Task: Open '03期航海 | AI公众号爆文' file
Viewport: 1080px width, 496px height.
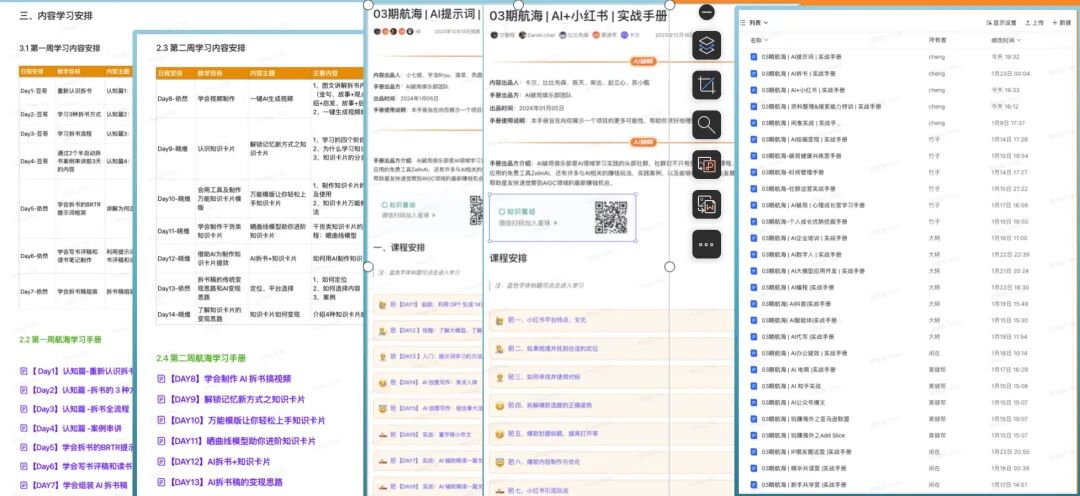Action: coord(793,402)
